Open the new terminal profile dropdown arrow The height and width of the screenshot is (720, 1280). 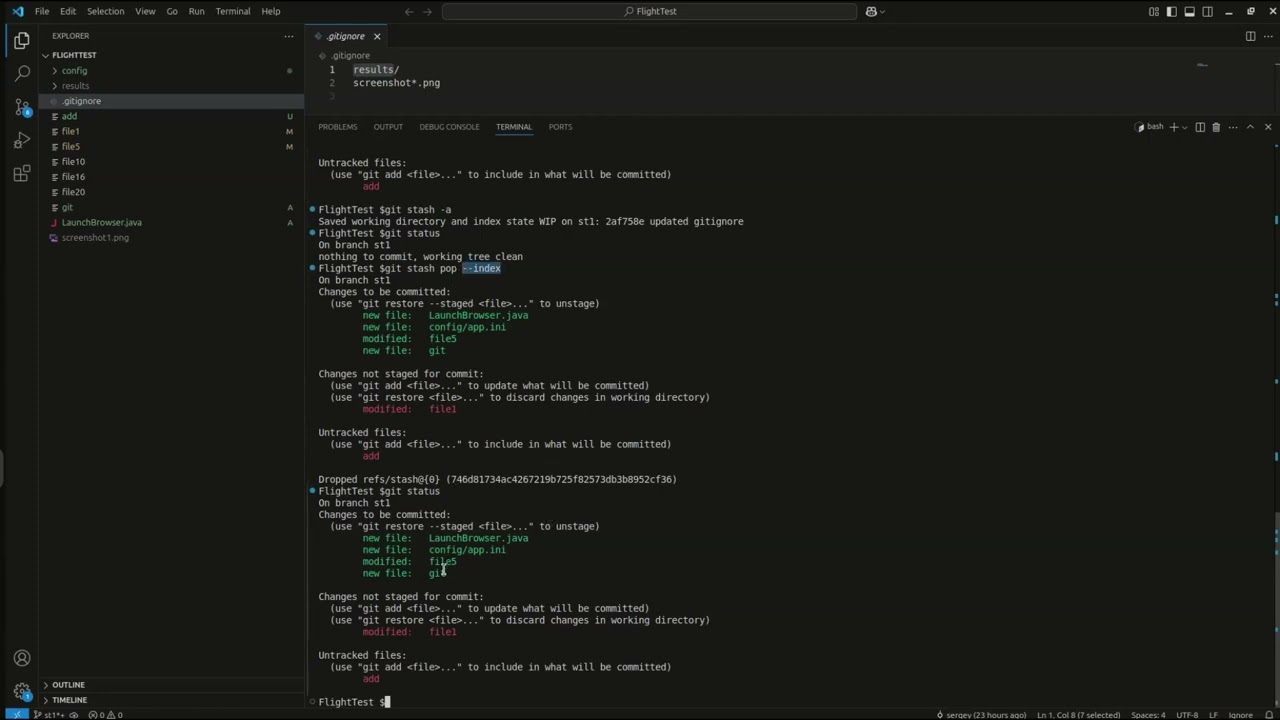click(x=1185, y=127)
